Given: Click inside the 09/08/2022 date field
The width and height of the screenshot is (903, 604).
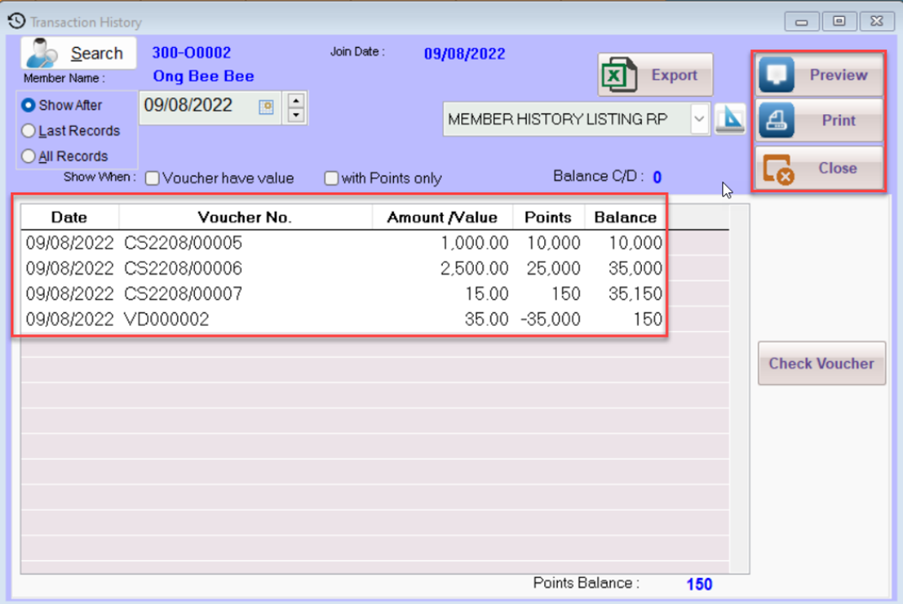Looking at the screenshot, I should [x=195, y=106].
